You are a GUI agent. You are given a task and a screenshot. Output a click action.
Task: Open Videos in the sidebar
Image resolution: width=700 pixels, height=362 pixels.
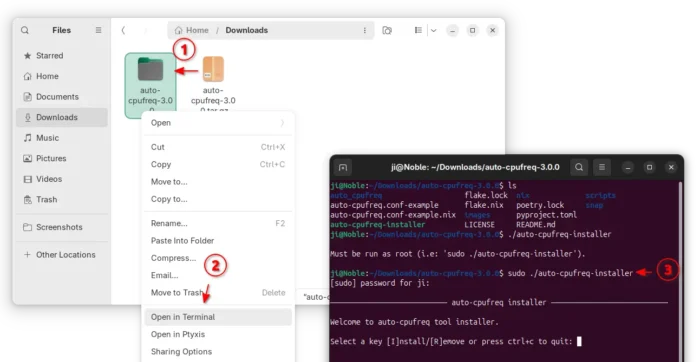tap(62, 179)
